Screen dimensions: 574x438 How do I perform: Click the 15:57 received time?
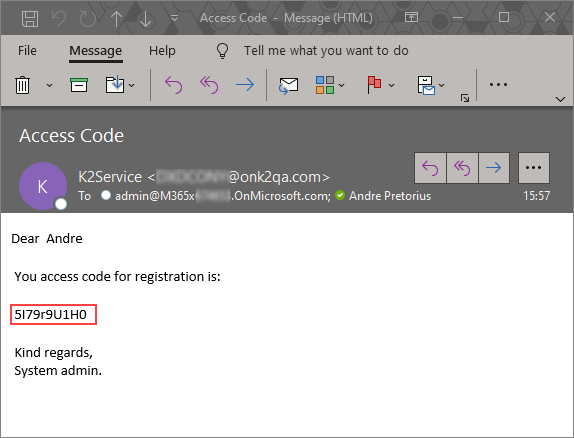click(x=536, y=196)
